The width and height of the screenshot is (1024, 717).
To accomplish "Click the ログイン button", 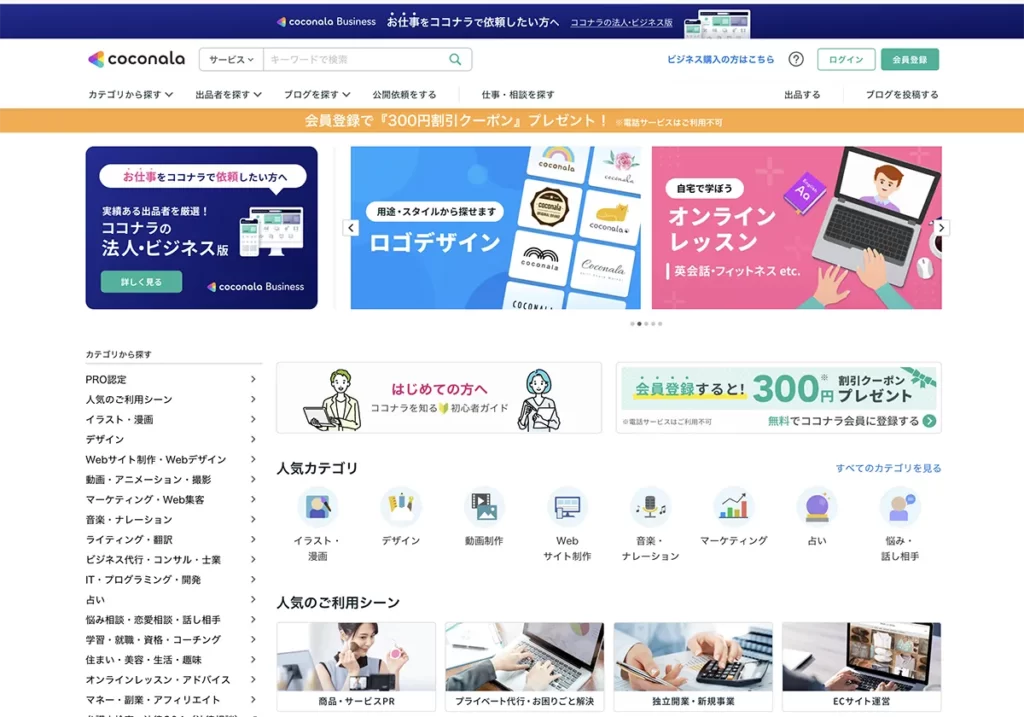I will (846, 59).
